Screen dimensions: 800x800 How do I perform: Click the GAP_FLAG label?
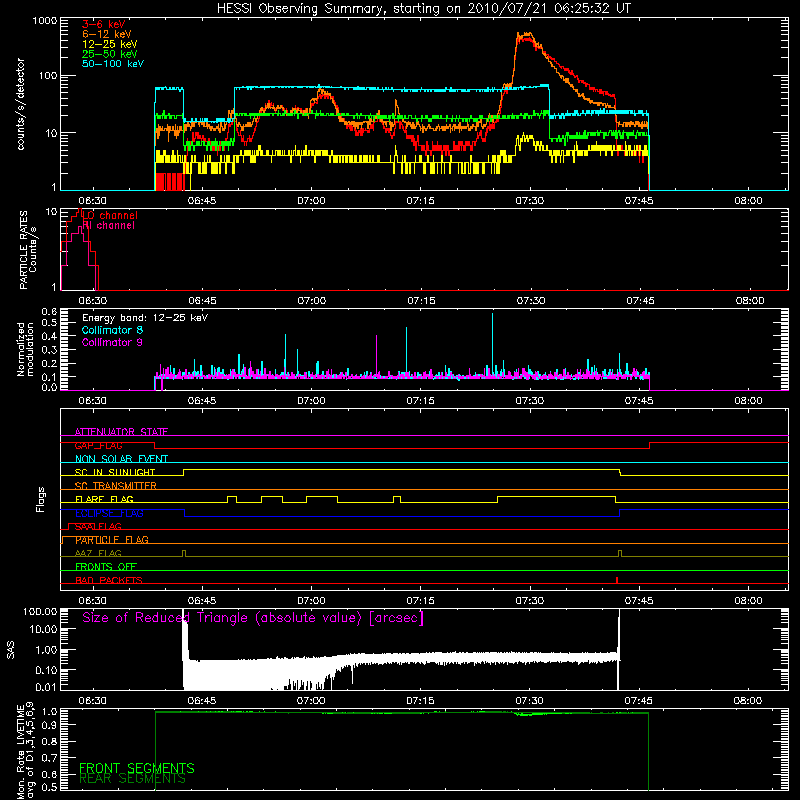[98, 445]
